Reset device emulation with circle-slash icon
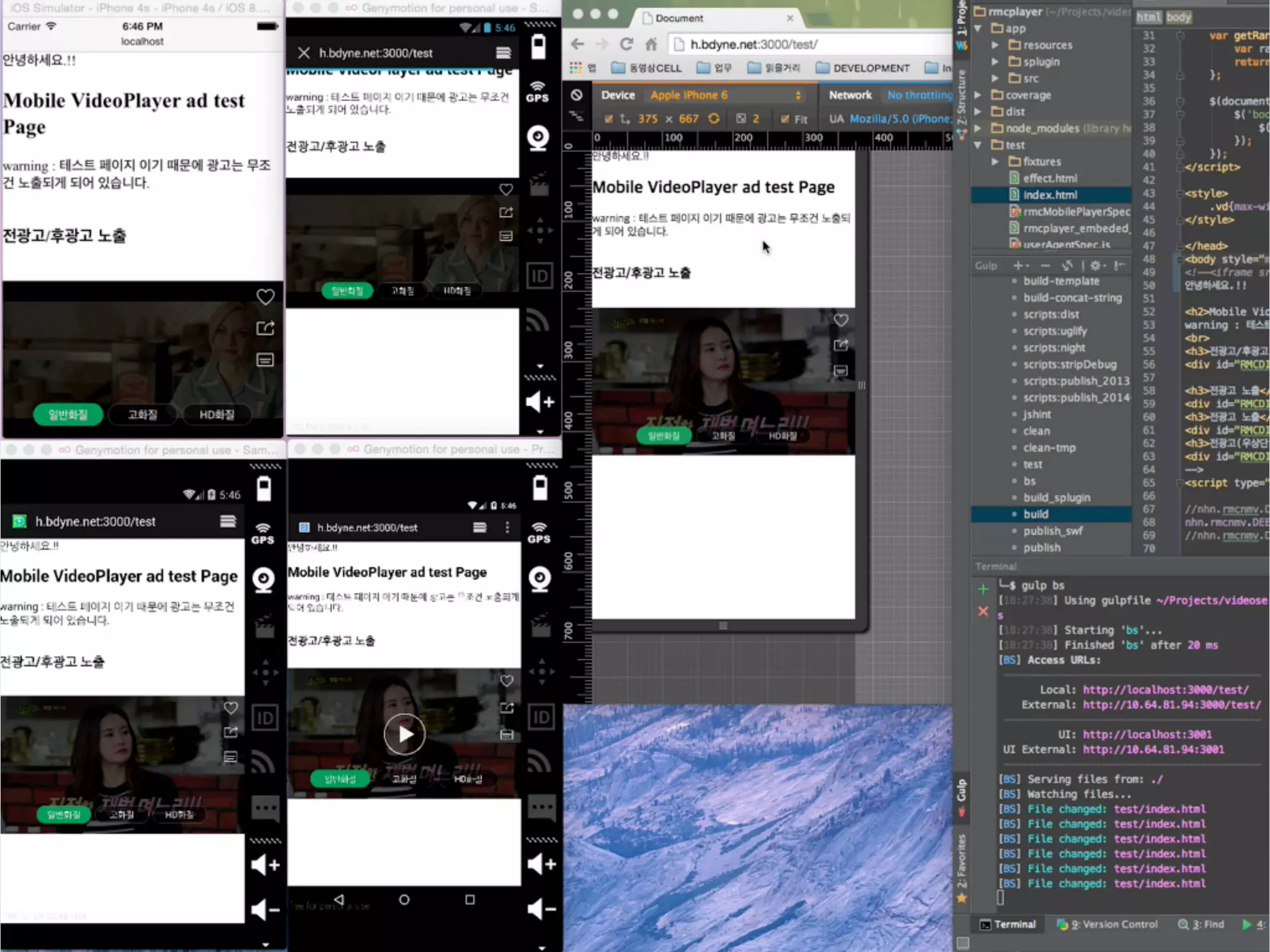 (x=576, y=95)
